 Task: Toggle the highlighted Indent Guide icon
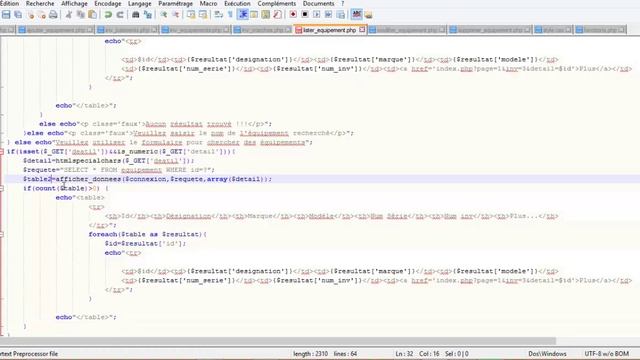(x=242, y=15)
